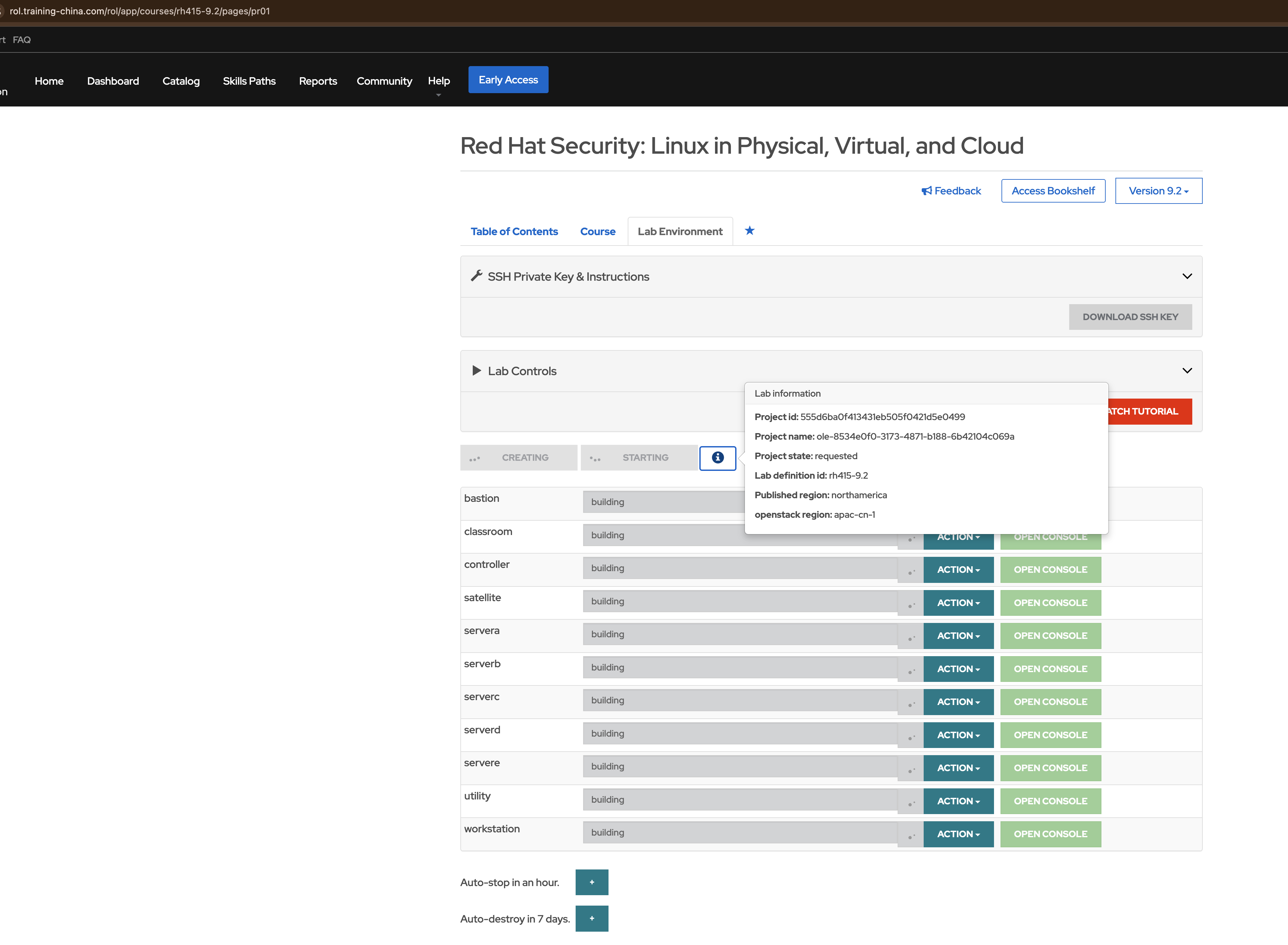
Task: Open the ACTION dropdown for servera
Action: tap(958, 636)
